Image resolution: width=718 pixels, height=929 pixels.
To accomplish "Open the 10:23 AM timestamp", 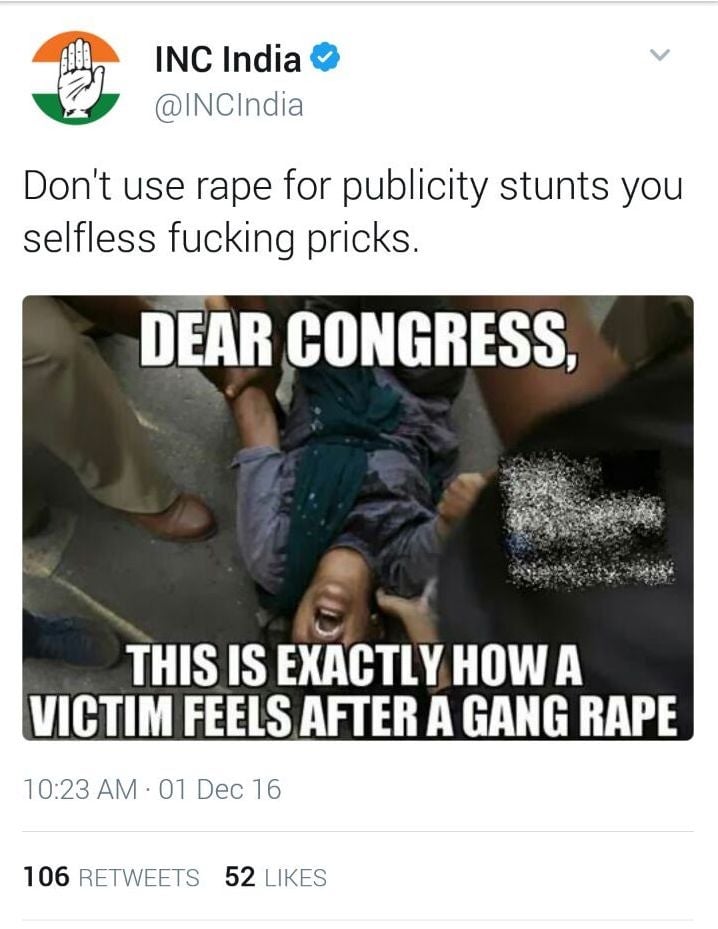I will click(x=80, y=789).
